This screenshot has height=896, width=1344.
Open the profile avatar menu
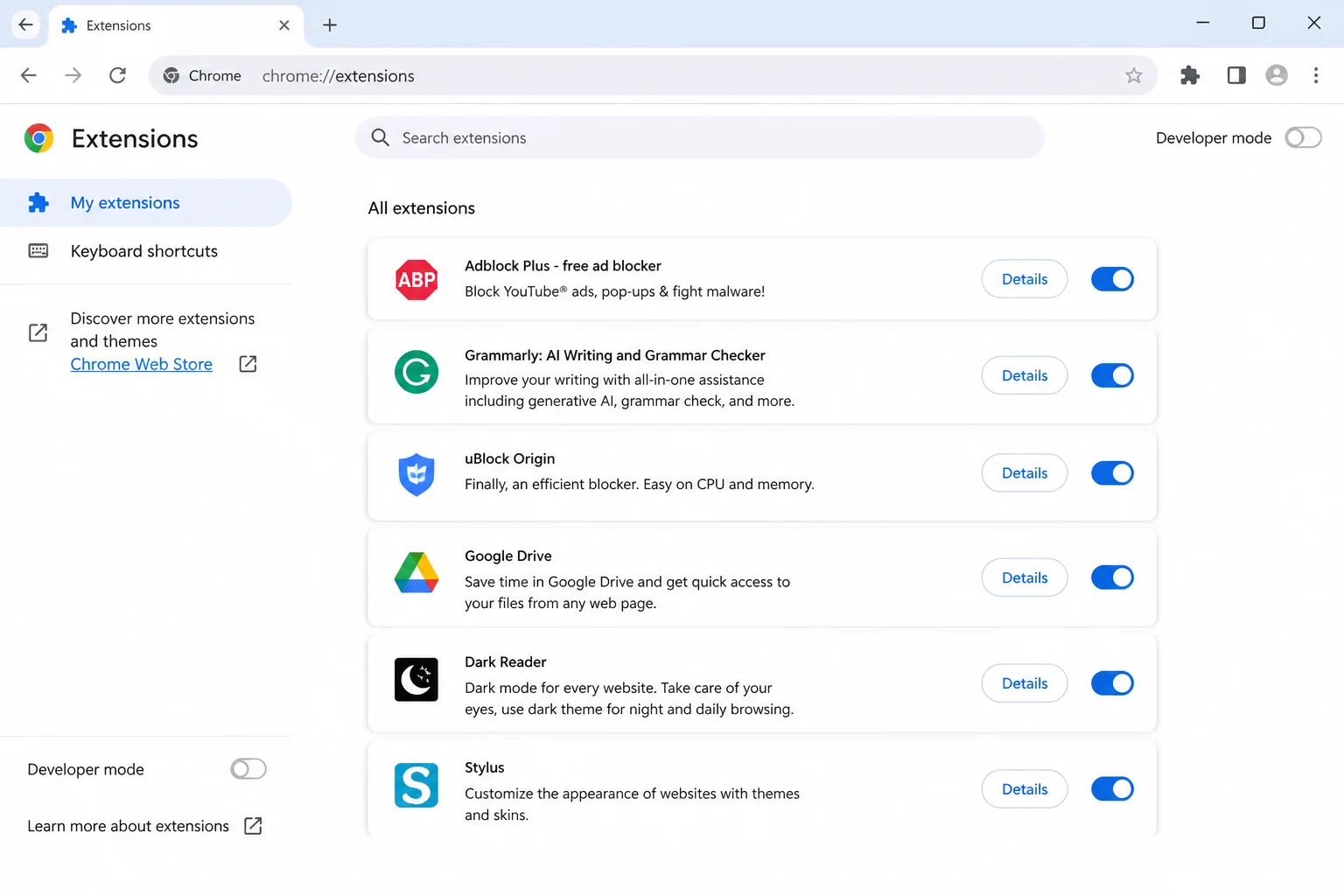point(1277,75)
